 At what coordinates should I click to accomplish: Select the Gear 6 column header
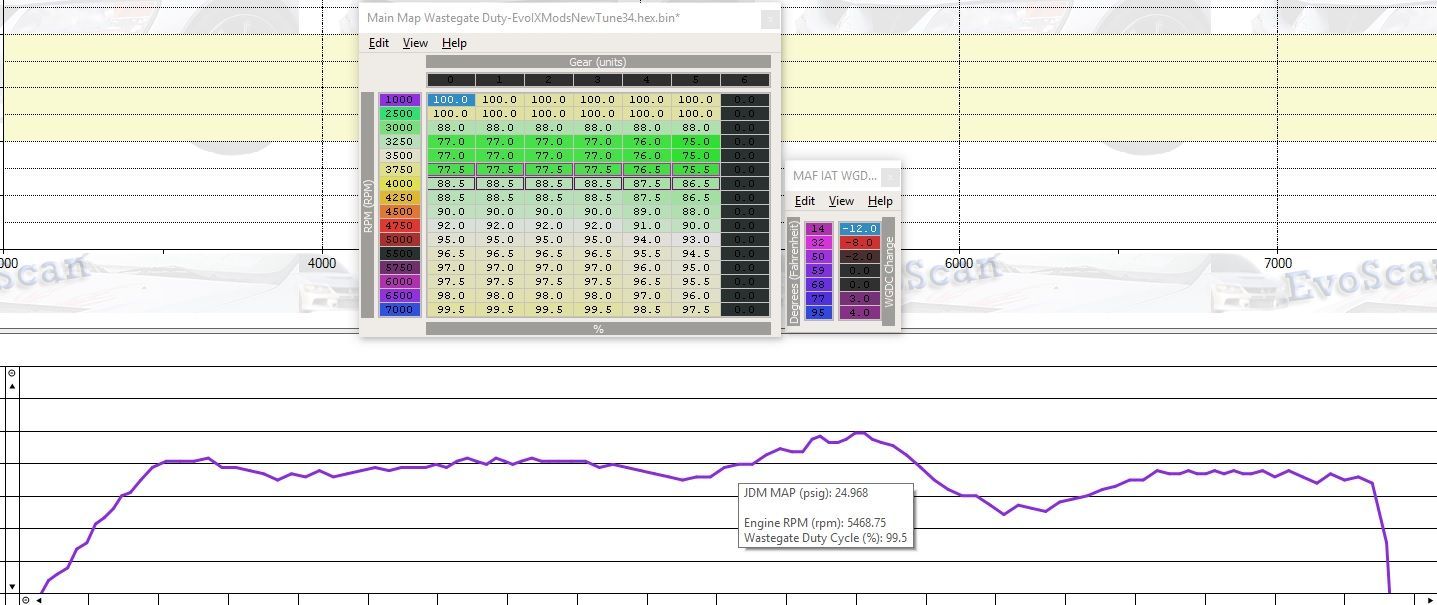[x=745, y=80]
